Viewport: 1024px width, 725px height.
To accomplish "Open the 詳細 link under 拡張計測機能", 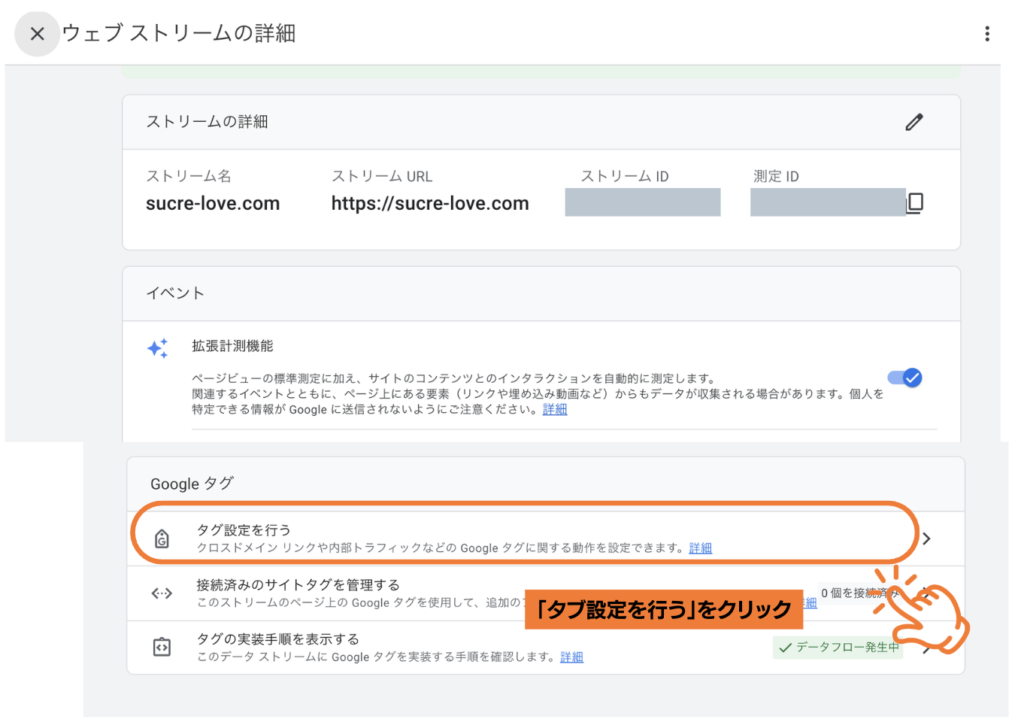I will [555, 410].
